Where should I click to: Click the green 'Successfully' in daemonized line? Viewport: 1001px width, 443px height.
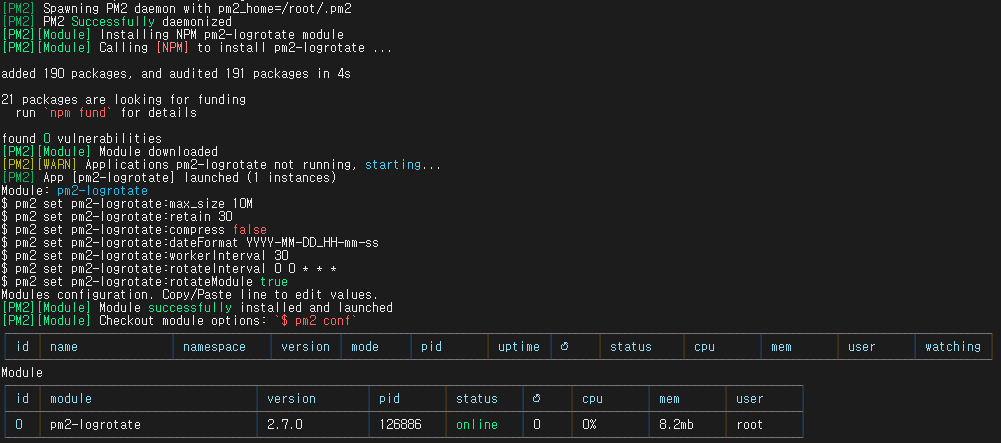(x=113, y=22)
